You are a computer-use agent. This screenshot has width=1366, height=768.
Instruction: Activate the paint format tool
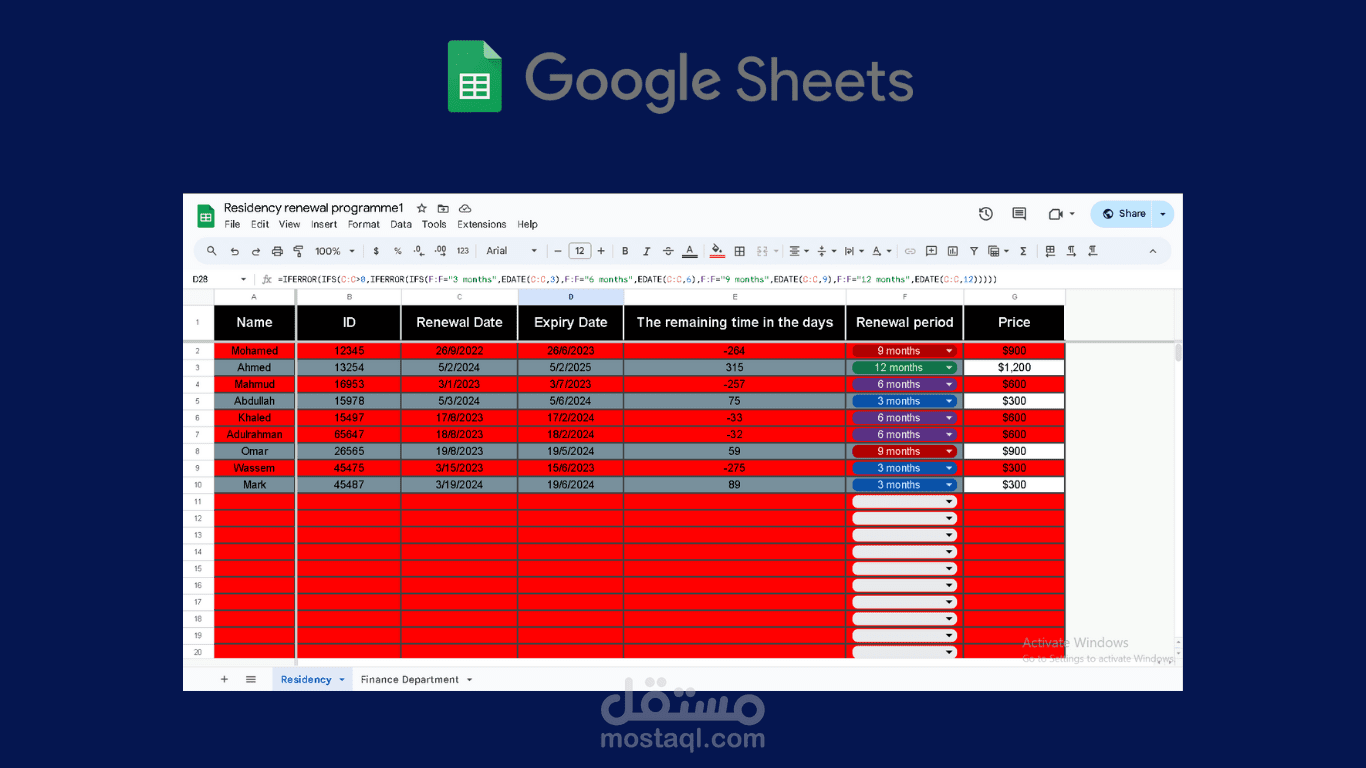(298, 251)
